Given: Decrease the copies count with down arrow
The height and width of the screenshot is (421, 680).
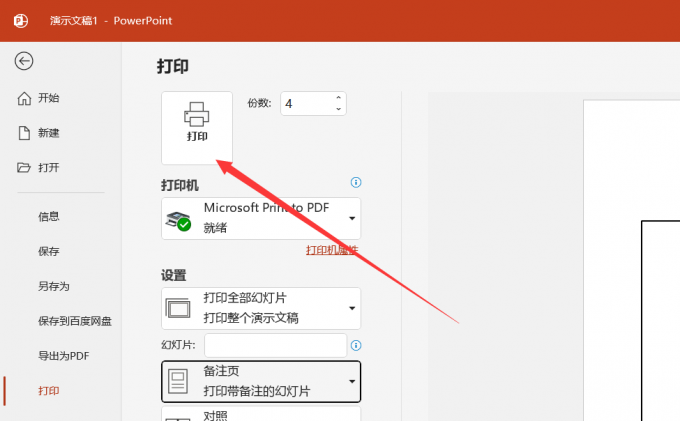Looking at the screenshot, I should 338,109.
